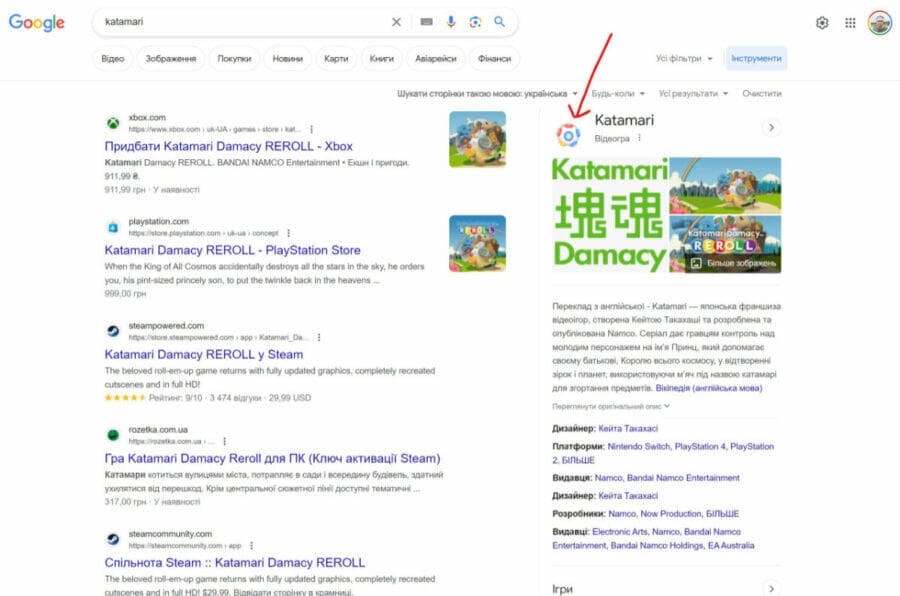The image size is (900, 596).
Task: Switch to the Книги tab
Action: [x=382, y=59]
